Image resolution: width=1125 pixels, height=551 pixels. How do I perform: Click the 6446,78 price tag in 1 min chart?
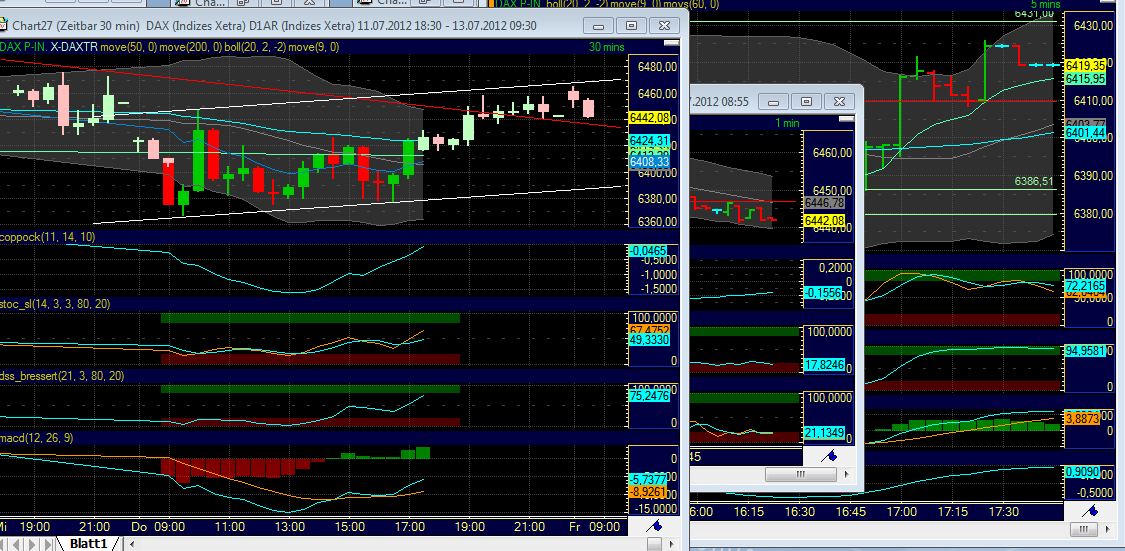825,204
